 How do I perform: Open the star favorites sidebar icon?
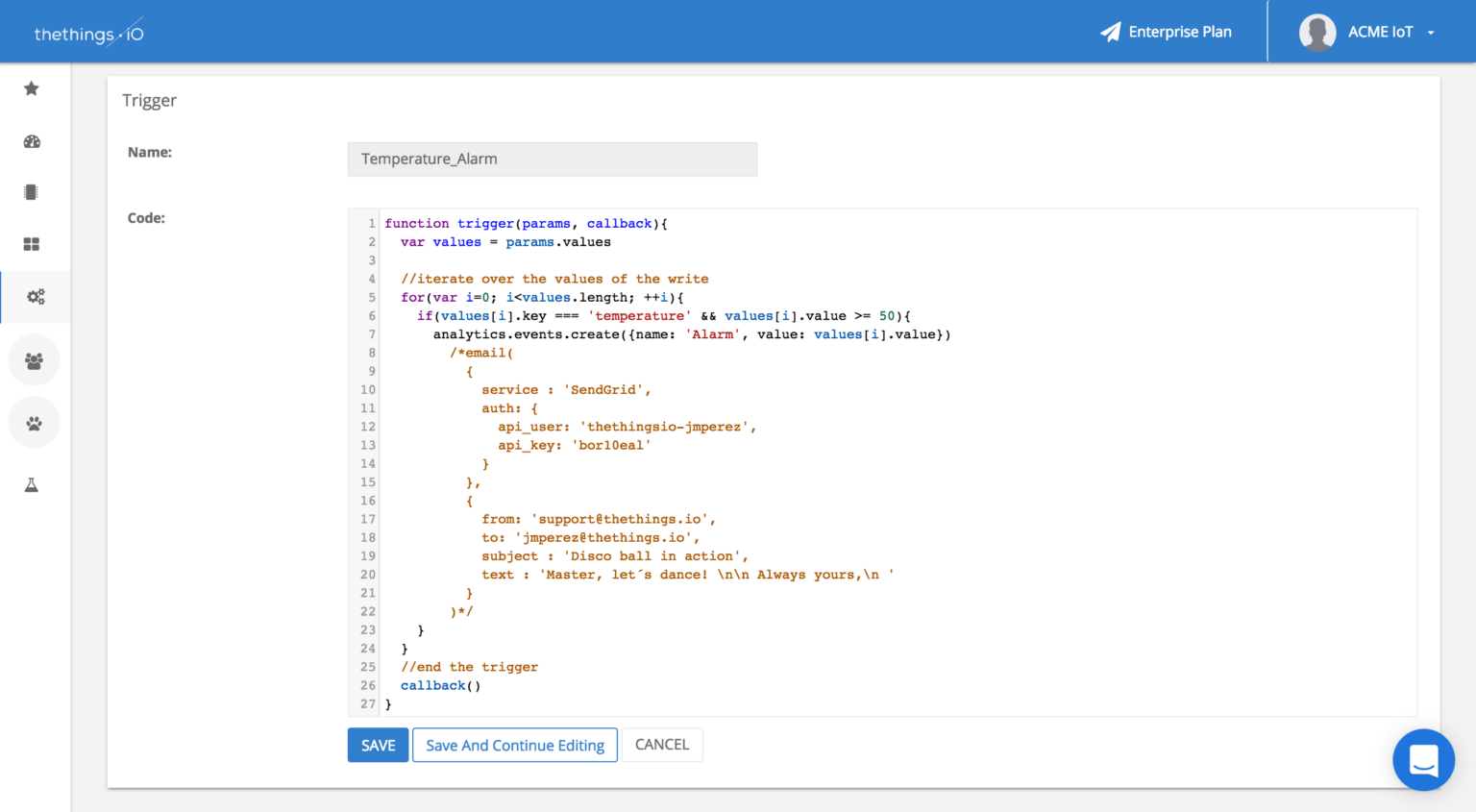(32, 88)
